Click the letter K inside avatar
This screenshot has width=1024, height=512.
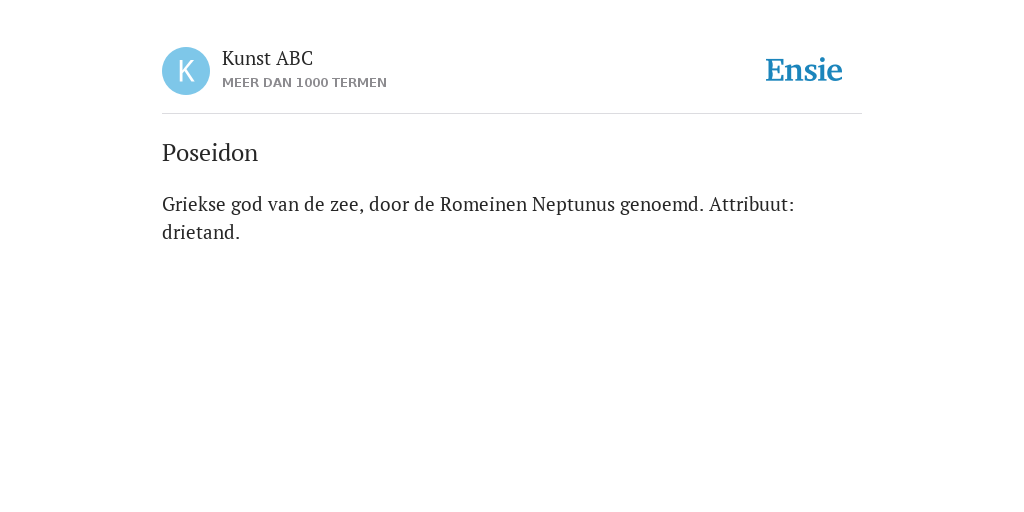pyautogui.click(x=186, y=71)
